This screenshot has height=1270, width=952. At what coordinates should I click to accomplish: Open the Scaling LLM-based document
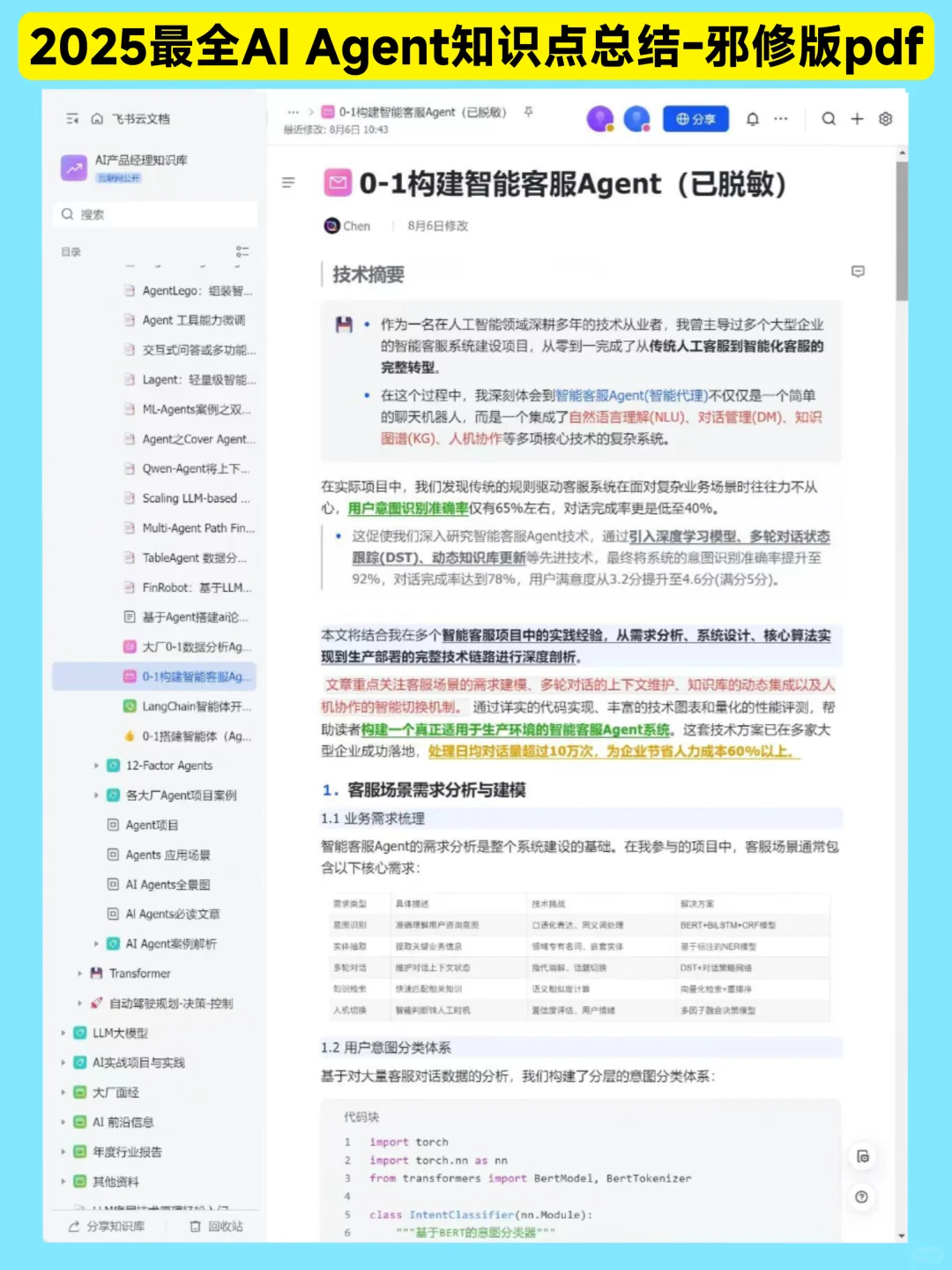188,498
